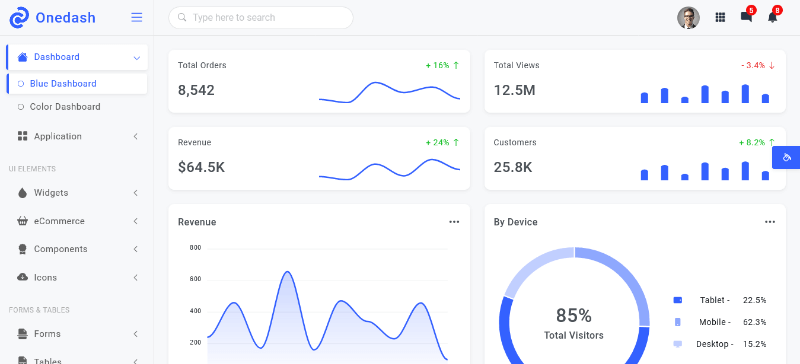Click the Forms sidebar icon

click(x=22, y=333)
